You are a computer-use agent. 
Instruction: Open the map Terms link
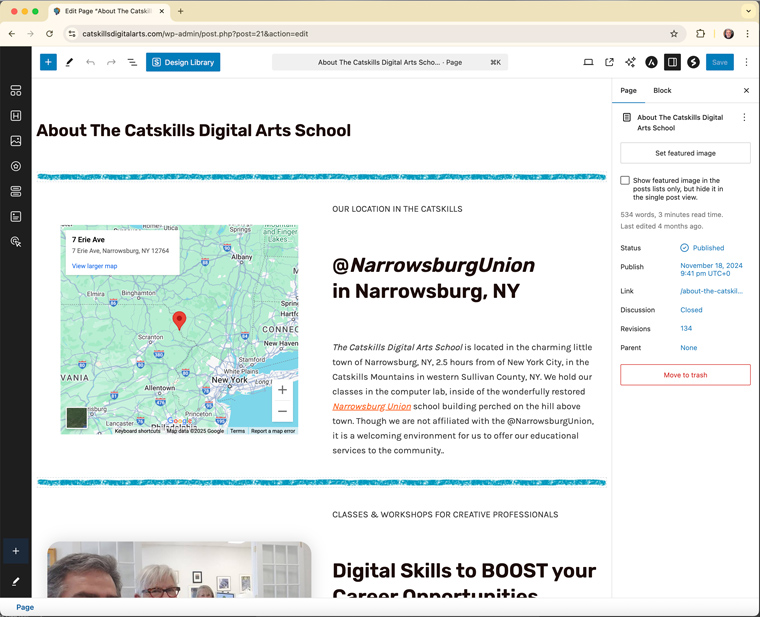[x=238, y=431]
